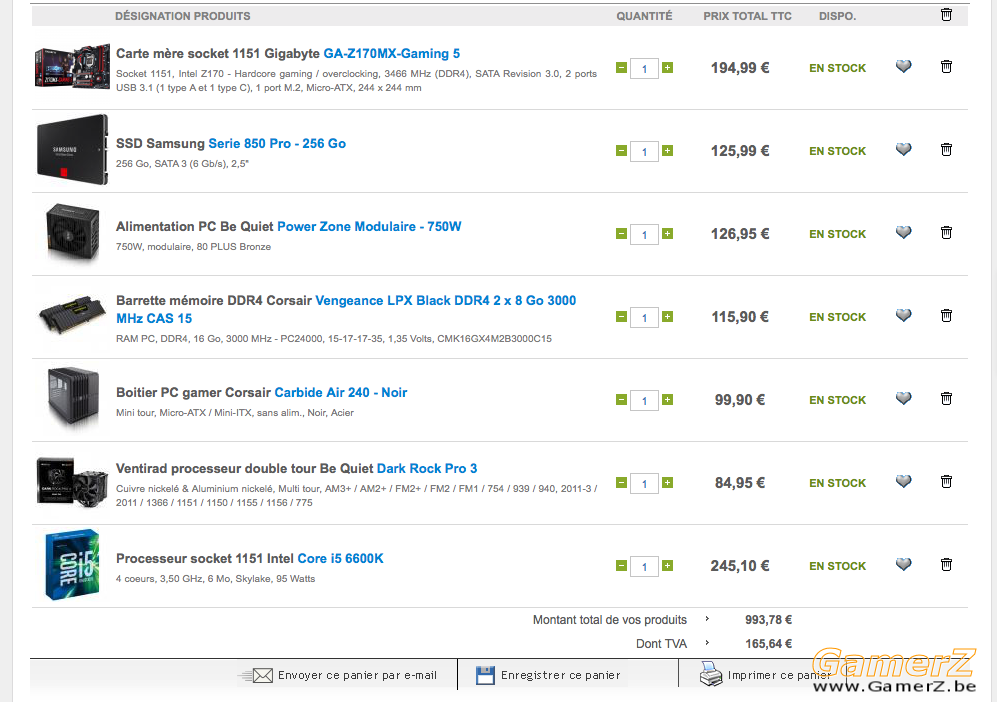Delete the Gigabyte motherboard from cart
The width and height of the screenshot is (997, 702).
click(x=946, y=66)
